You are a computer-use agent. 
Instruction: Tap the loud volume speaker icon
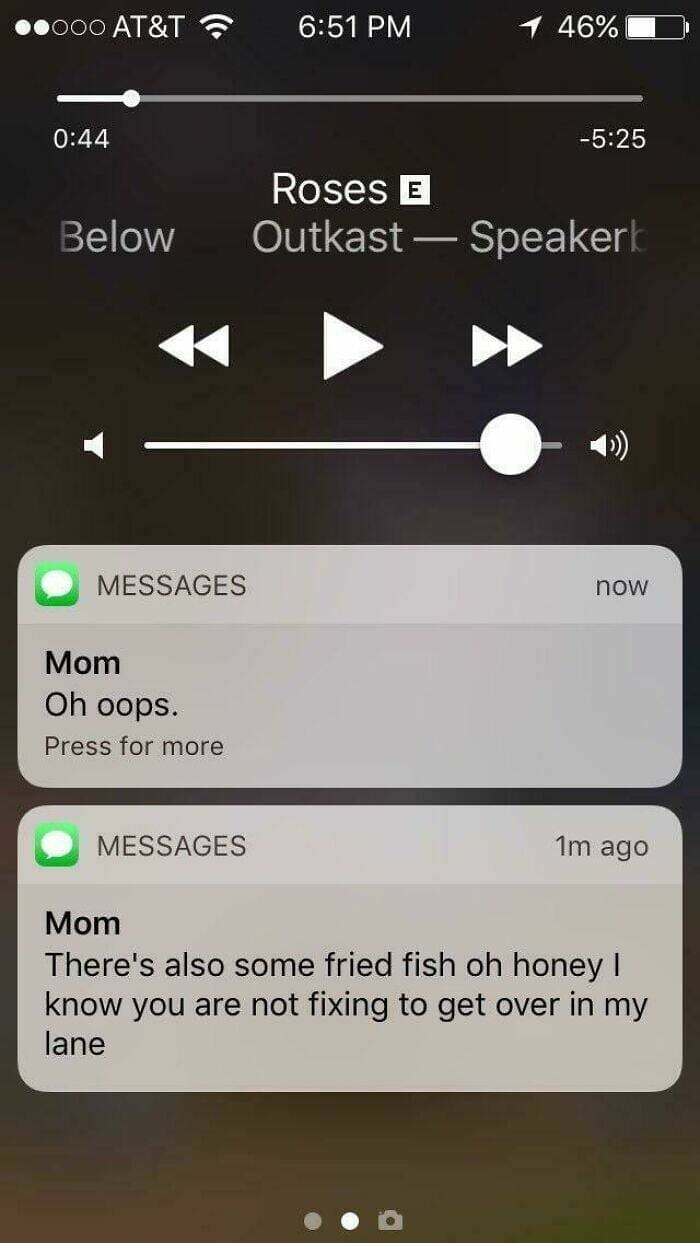(608, 445)
